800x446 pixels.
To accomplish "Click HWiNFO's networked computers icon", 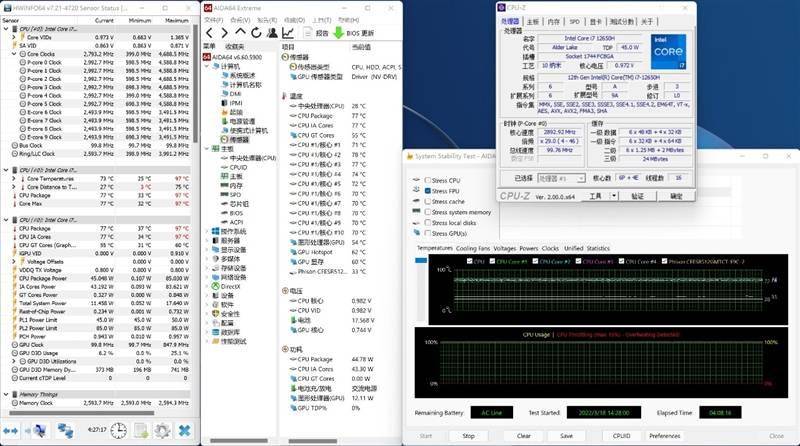I will click(x=65, y=431).
